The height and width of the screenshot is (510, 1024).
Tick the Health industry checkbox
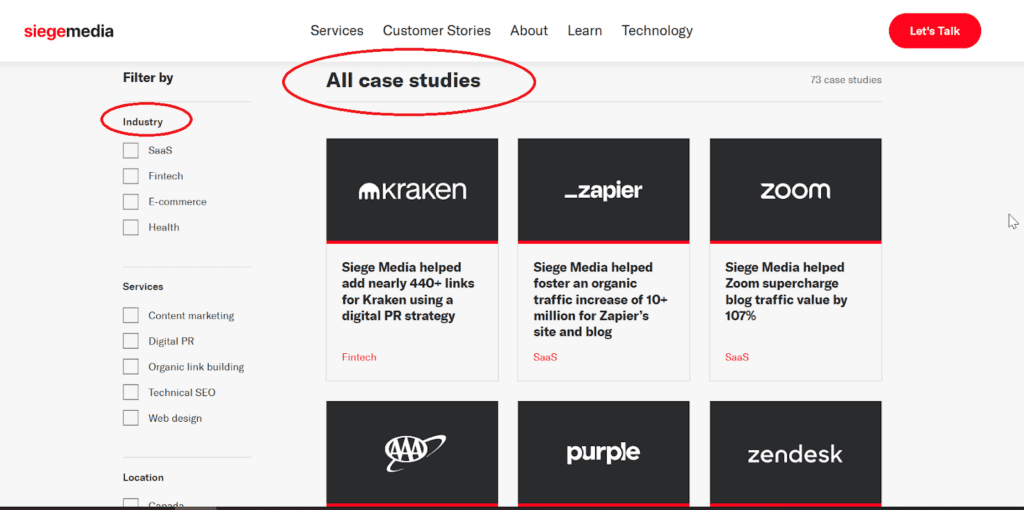(x=131, y=227)
